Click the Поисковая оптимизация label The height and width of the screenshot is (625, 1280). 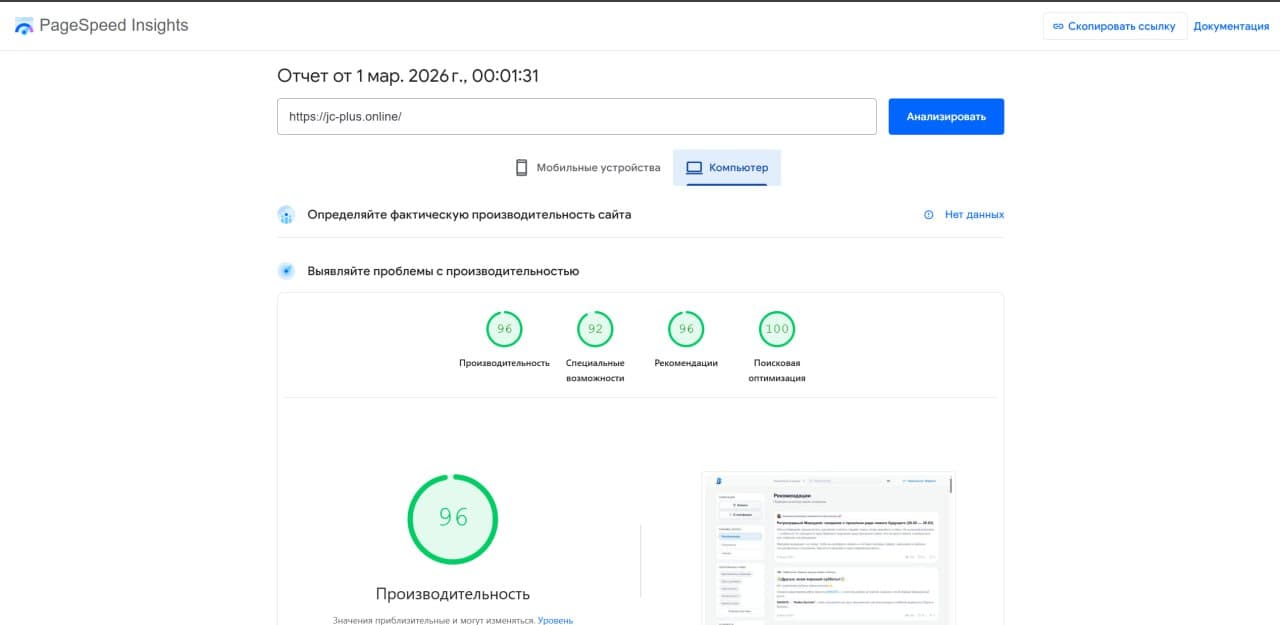(x=777, y=370)
